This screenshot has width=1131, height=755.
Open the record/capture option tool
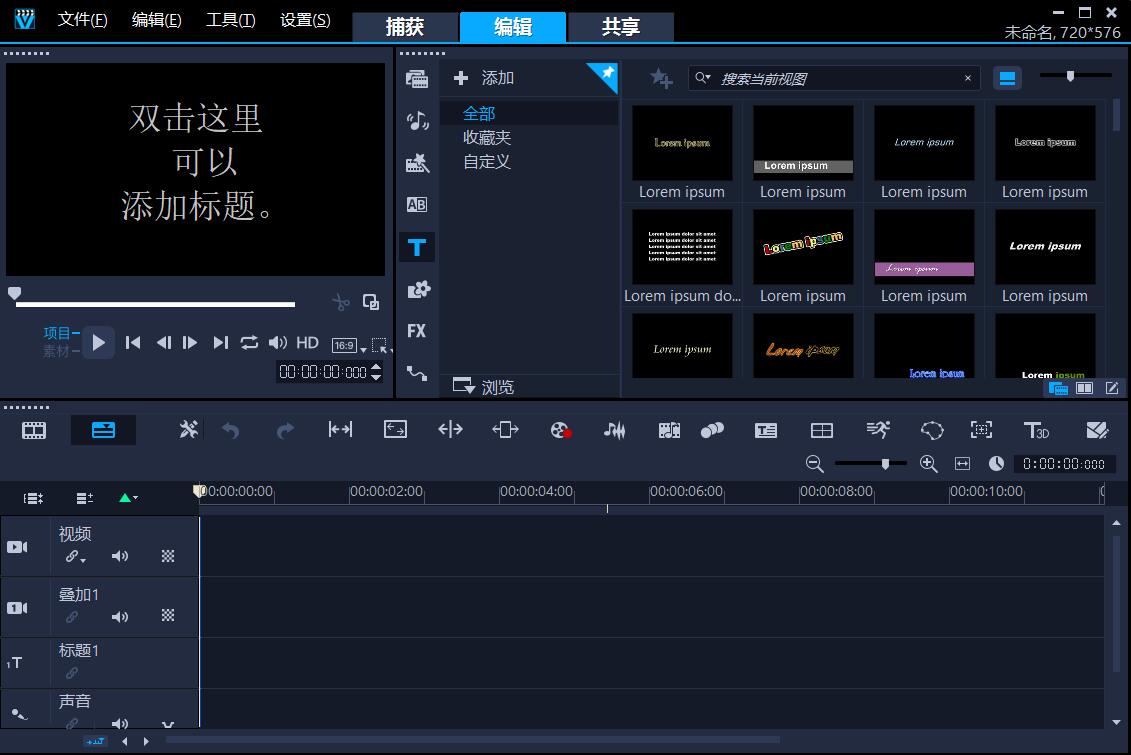pyautogui.click(x=560, y=430)
